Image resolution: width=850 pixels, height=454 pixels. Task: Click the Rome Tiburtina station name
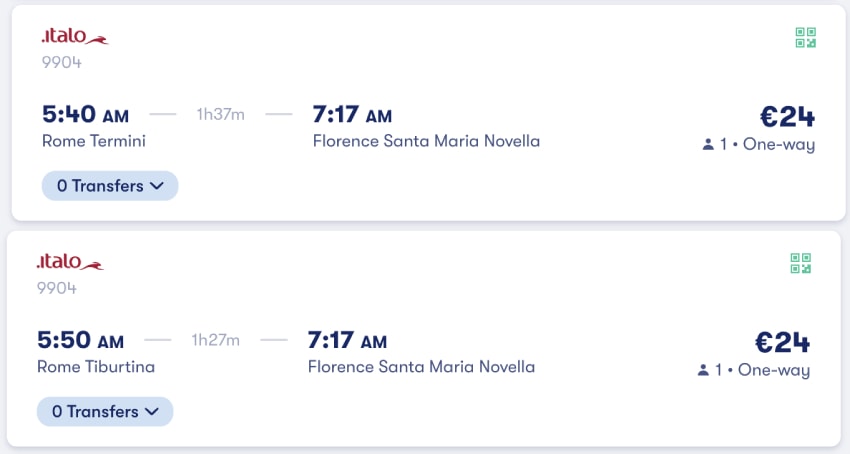[96, 367]
